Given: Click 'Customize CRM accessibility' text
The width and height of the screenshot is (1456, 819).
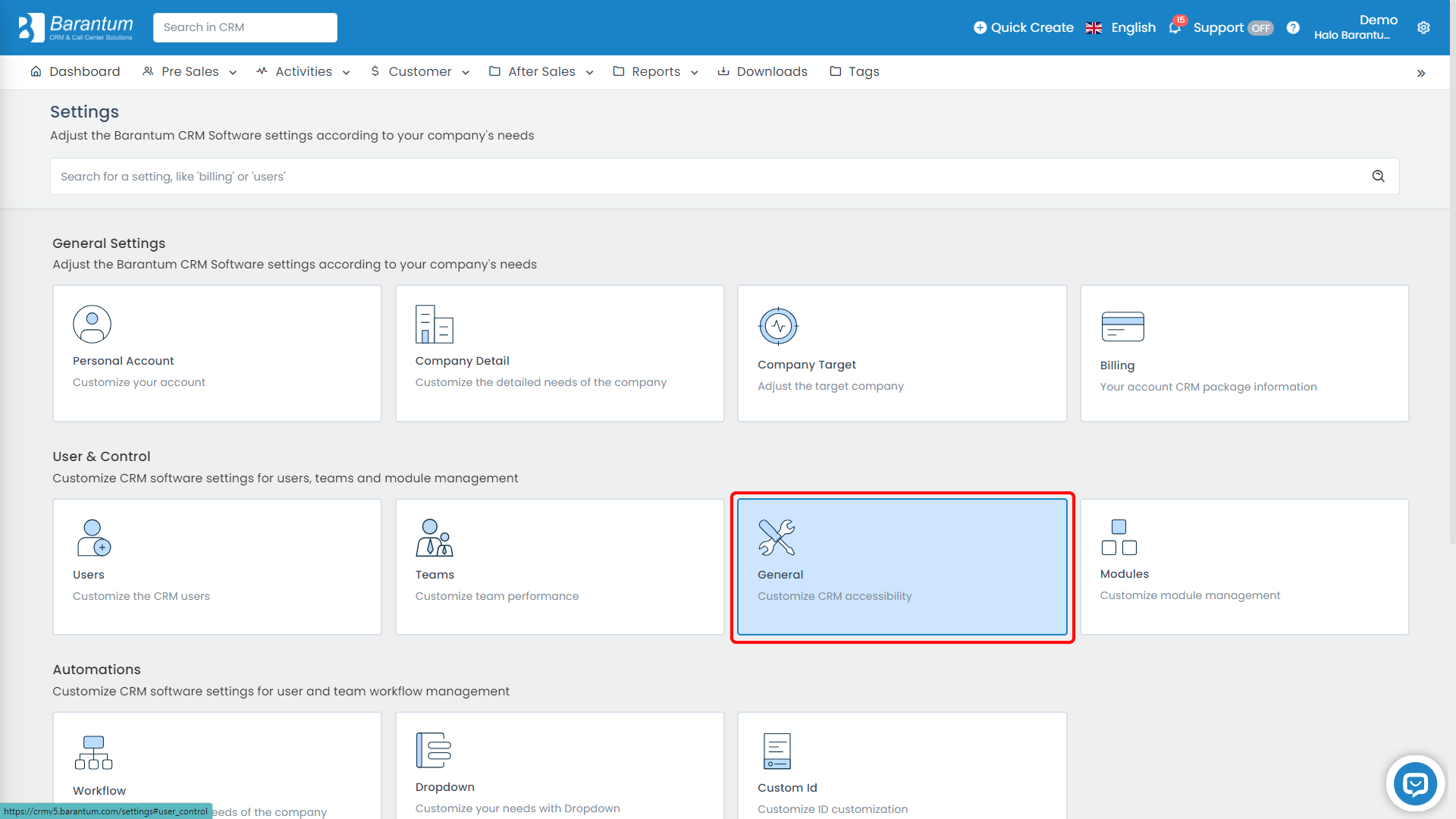Looking at the screenshot, I should click(x=834, y=596).
